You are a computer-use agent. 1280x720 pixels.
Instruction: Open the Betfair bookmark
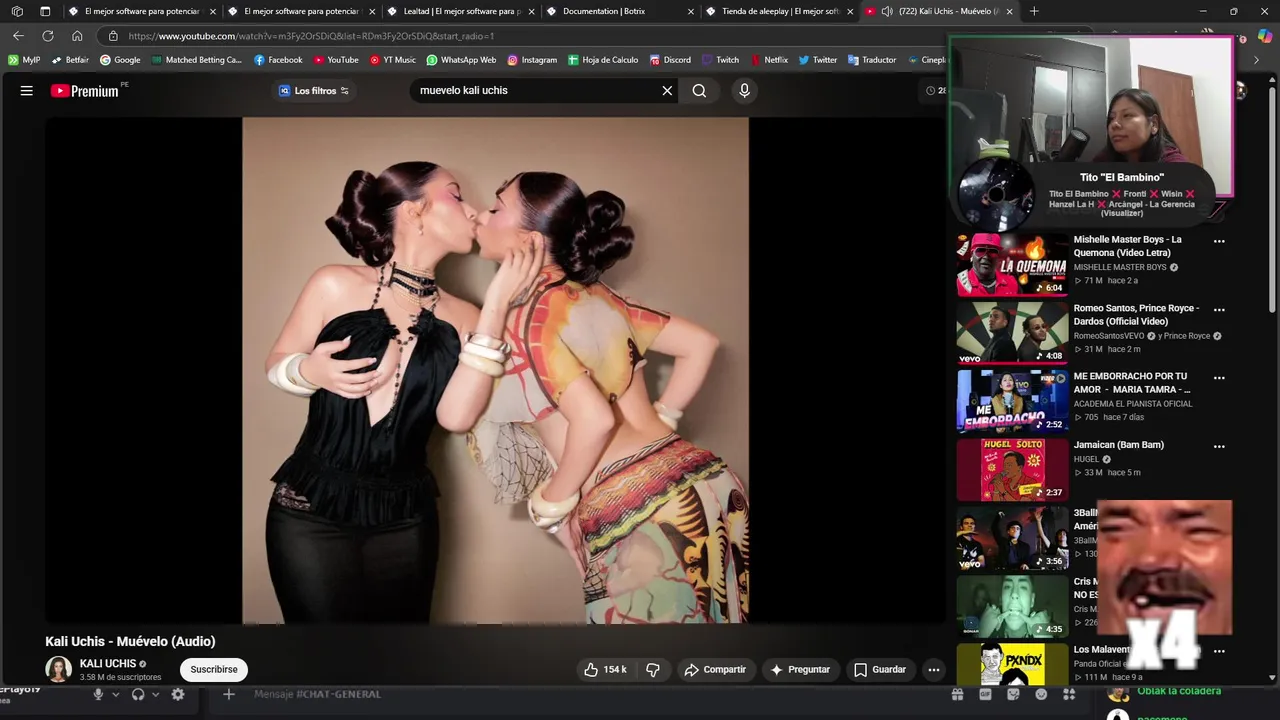pos(70,60)
